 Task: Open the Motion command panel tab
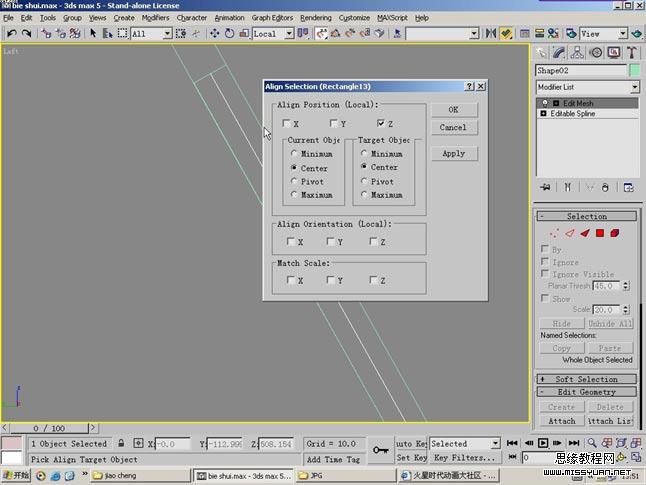(596, 52)
